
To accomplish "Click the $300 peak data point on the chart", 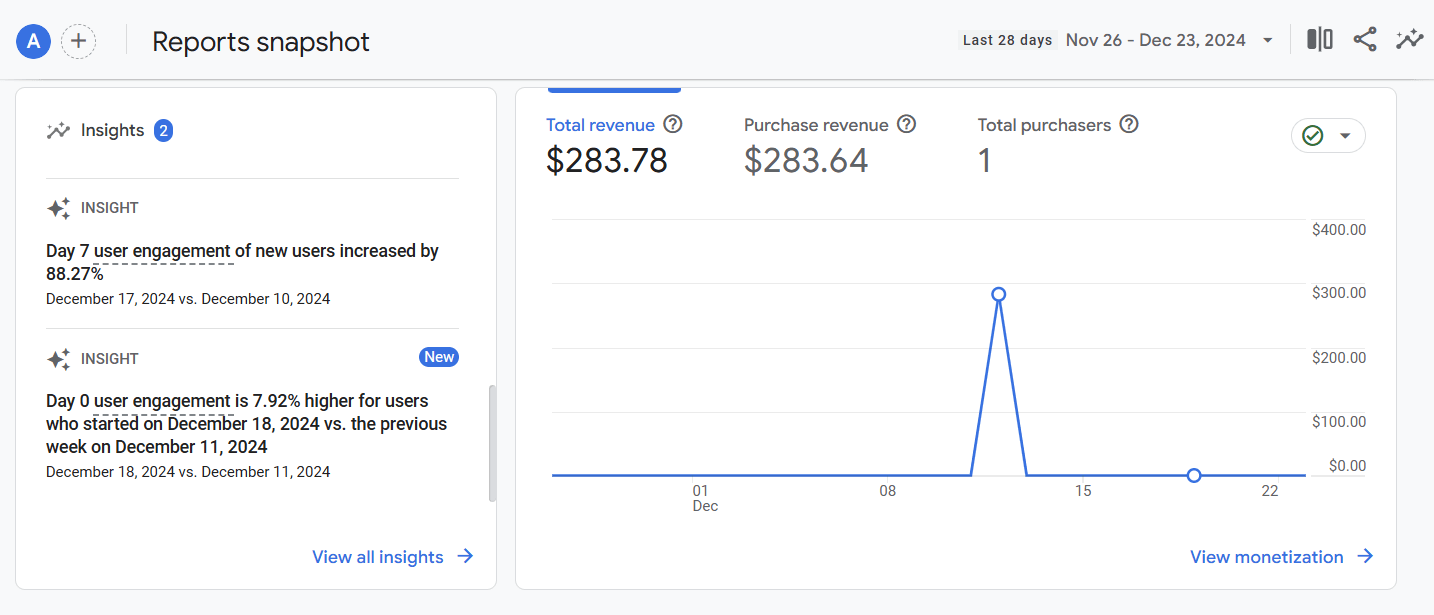I will [998, 294].
